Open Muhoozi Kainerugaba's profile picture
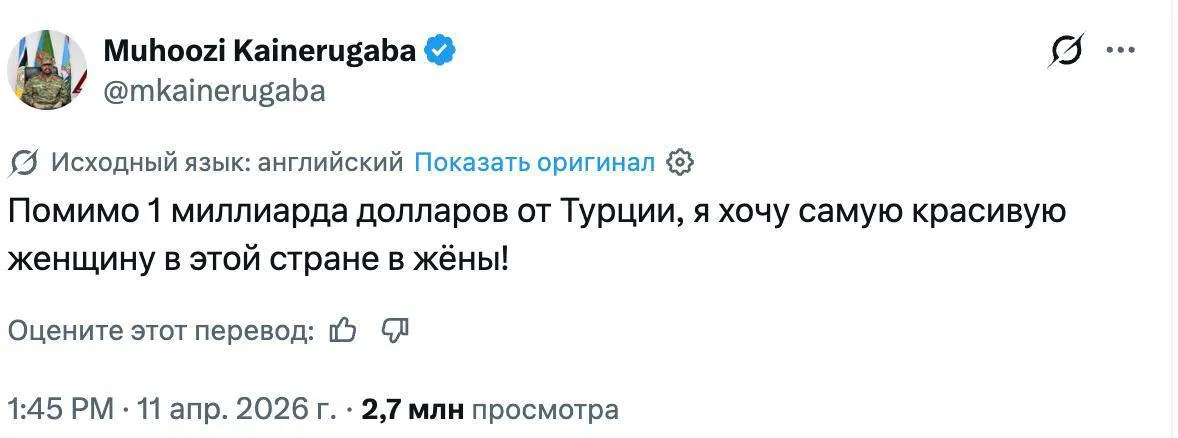Viewport: 1178px width, 438px height. tap(49, 69)
